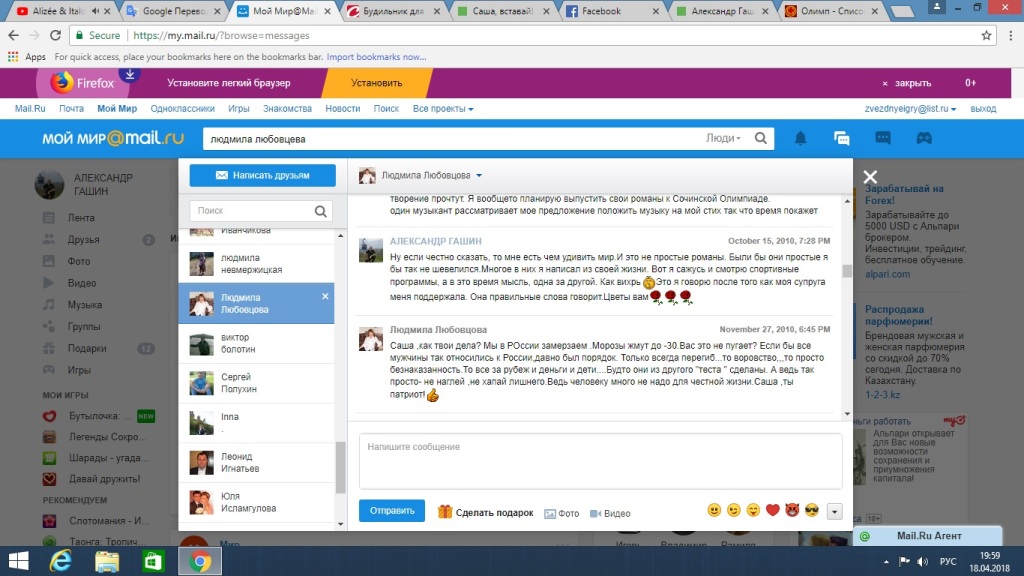The height and width of the screenshot is (576, 1024).
Task: Select contact виктор болотин
Action: (257, 344)
